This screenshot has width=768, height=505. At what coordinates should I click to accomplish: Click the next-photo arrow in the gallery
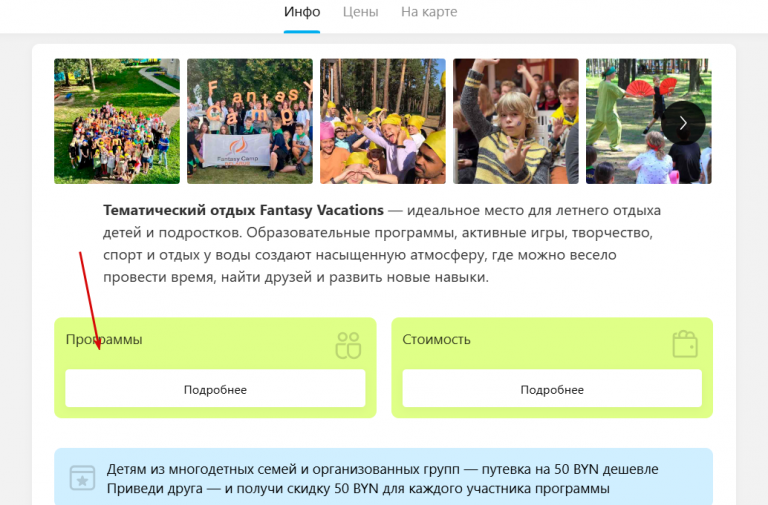(683, 122)
